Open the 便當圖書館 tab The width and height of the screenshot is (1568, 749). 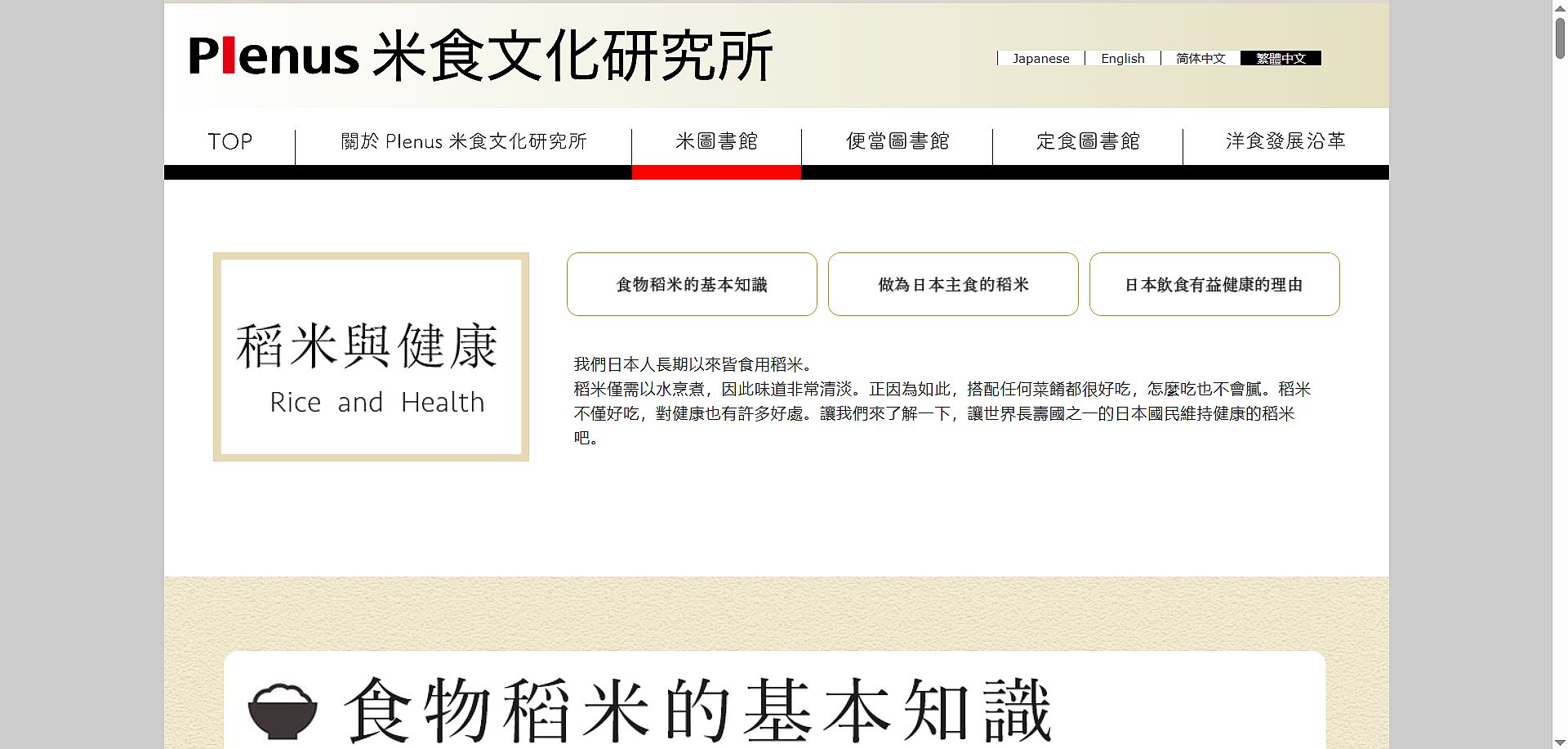(897, 141)
